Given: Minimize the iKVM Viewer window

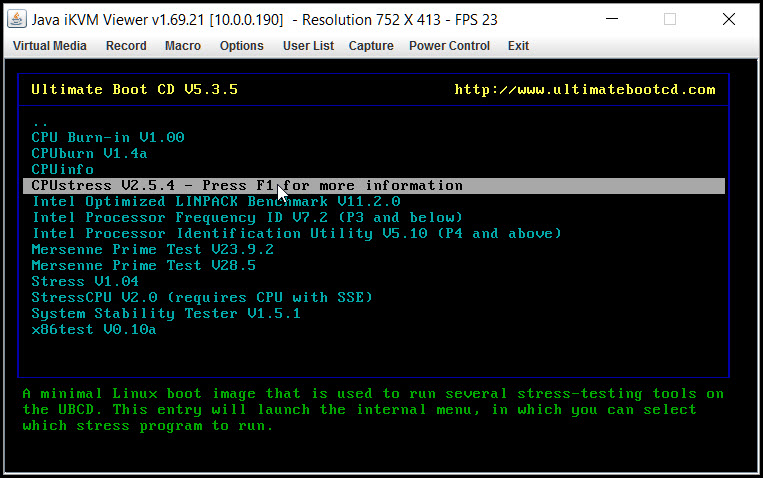Looking at the screenshot, I should pos(612,19).
